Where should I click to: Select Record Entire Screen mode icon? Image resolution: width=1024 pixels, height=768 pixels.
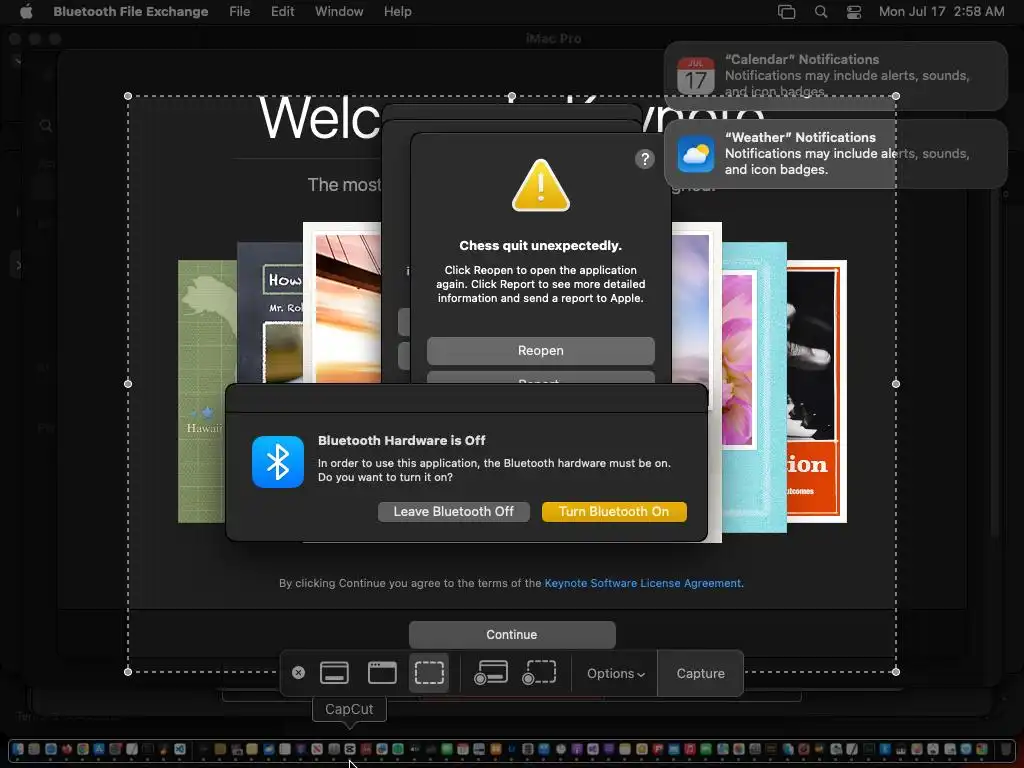point(490,673)
